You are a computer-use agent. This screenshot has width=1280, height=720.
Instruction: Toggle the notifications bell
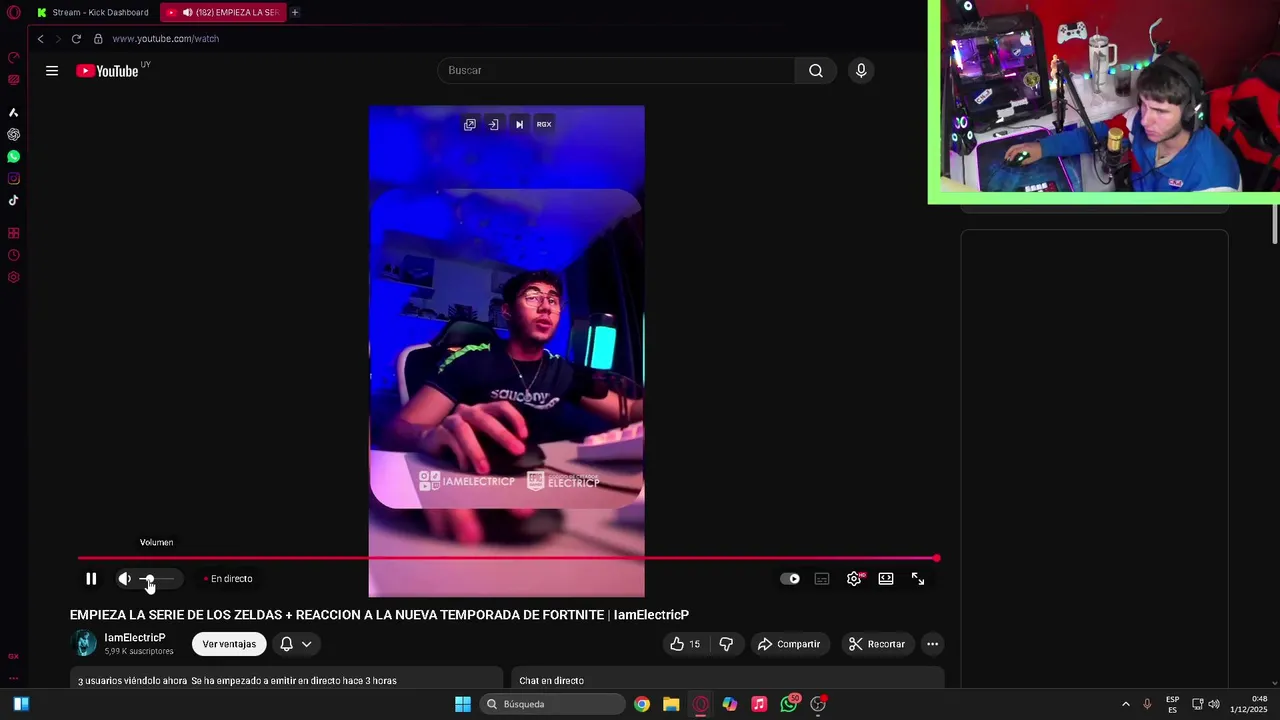tap(286, 645)
